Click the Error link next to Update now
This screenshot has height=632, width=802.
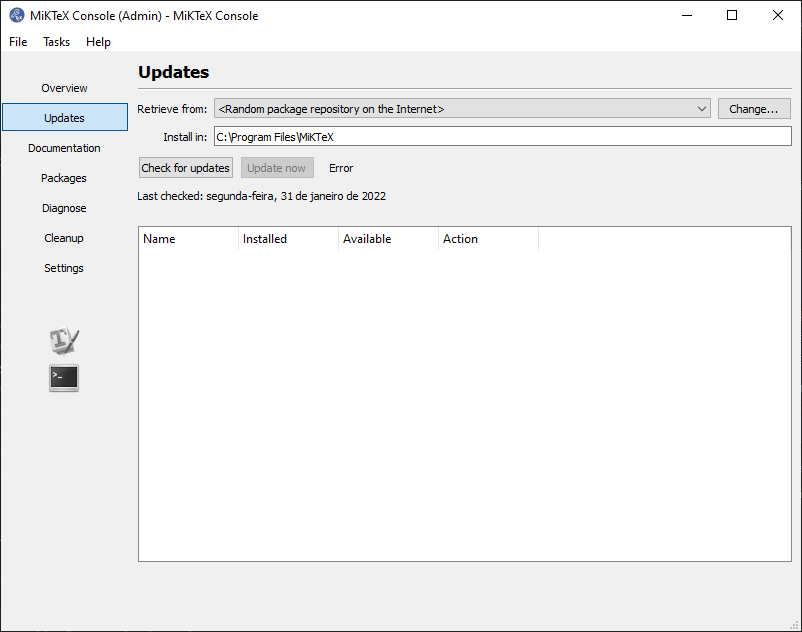(x=340, y=167)
